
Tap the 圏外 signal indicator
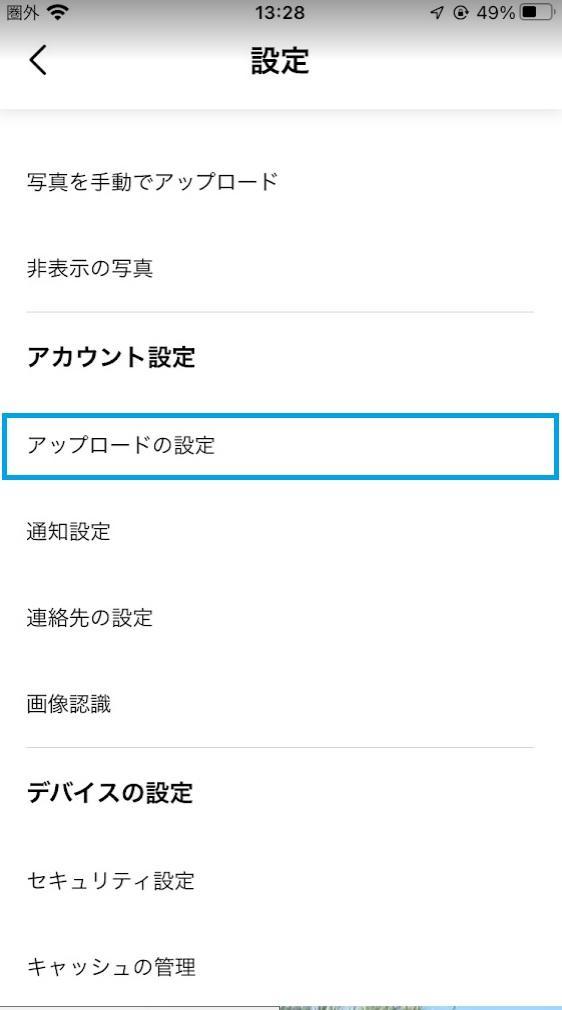pyautogui.click(x=23, y=12)
